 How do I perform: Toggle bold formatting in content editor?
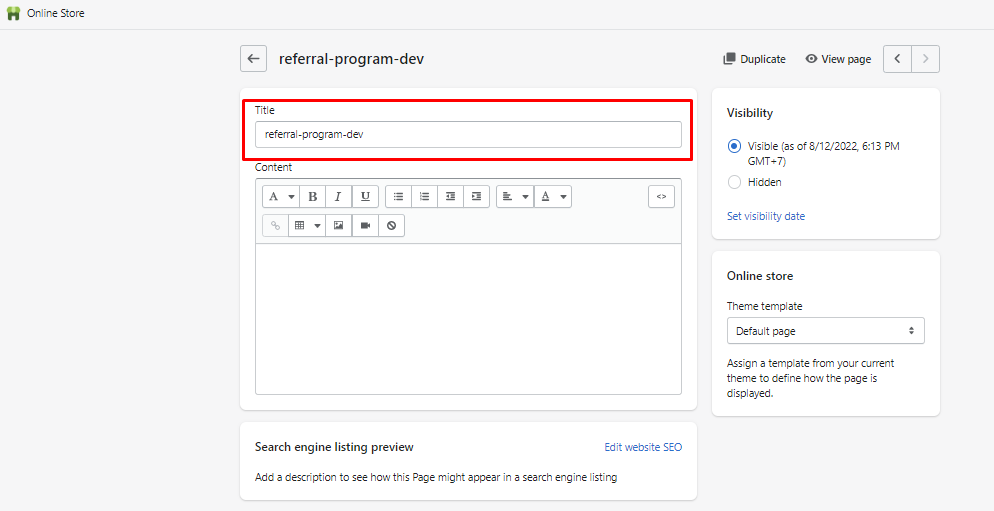tap(313, 197)
